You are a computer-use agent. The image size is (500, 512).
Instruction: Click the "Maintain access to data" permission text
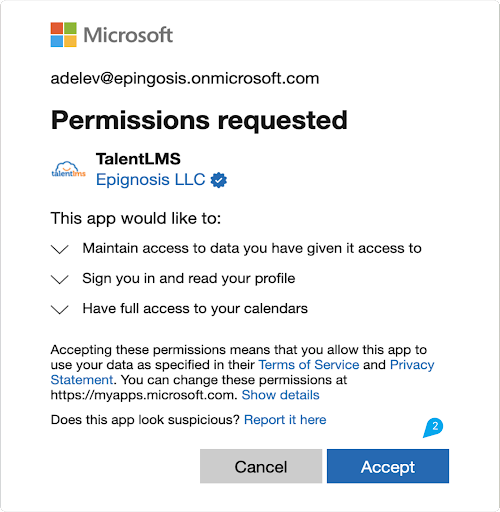coord(252,248)
